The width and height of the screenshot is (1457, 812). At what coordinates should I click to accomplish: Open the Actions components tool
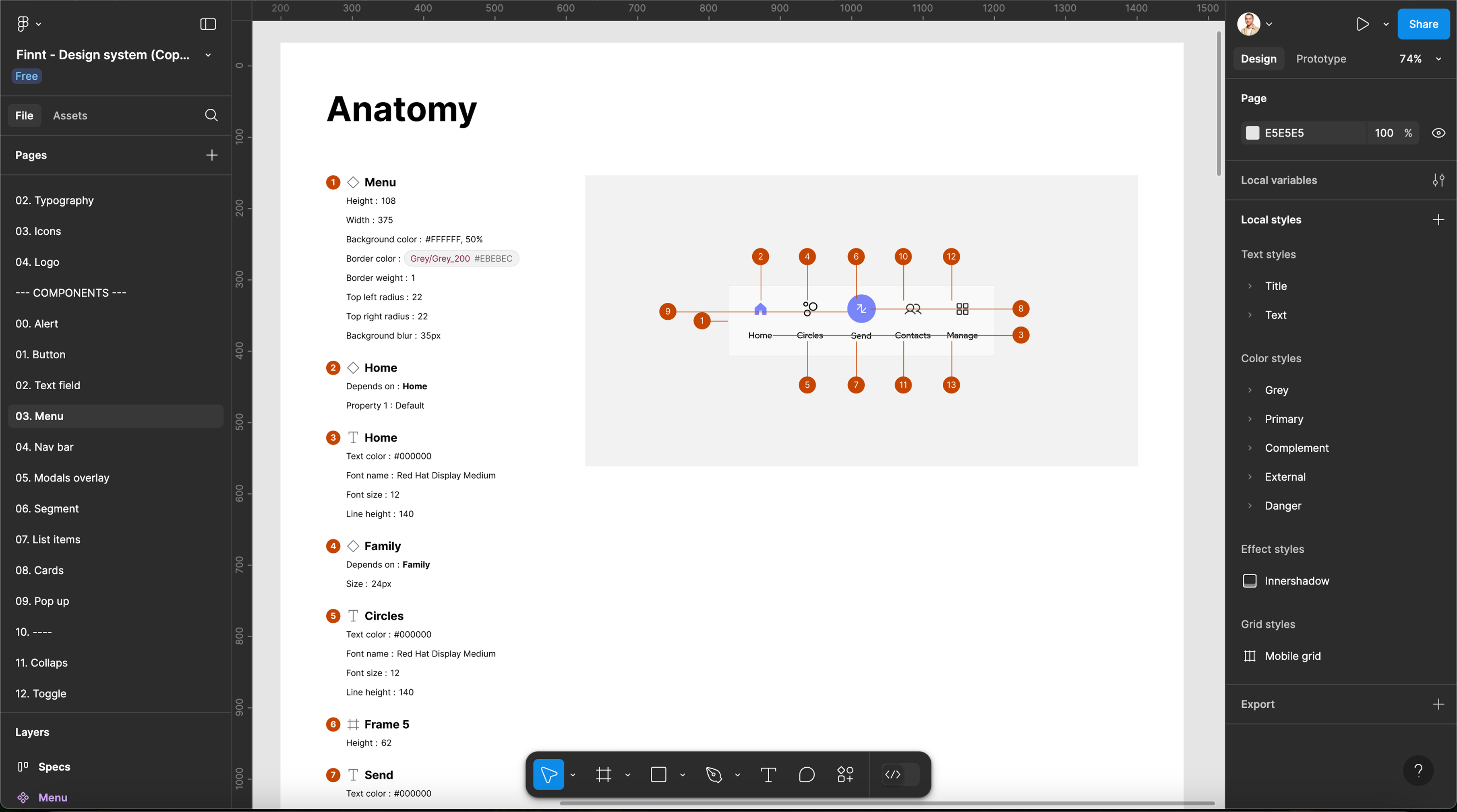pyautogui.click(x=845, y=774)
